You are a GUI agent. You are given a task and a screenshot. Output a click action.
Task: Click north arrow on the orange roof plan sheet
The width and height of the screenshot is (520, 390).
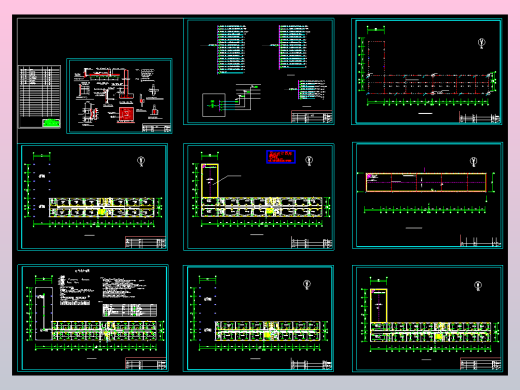473,162
